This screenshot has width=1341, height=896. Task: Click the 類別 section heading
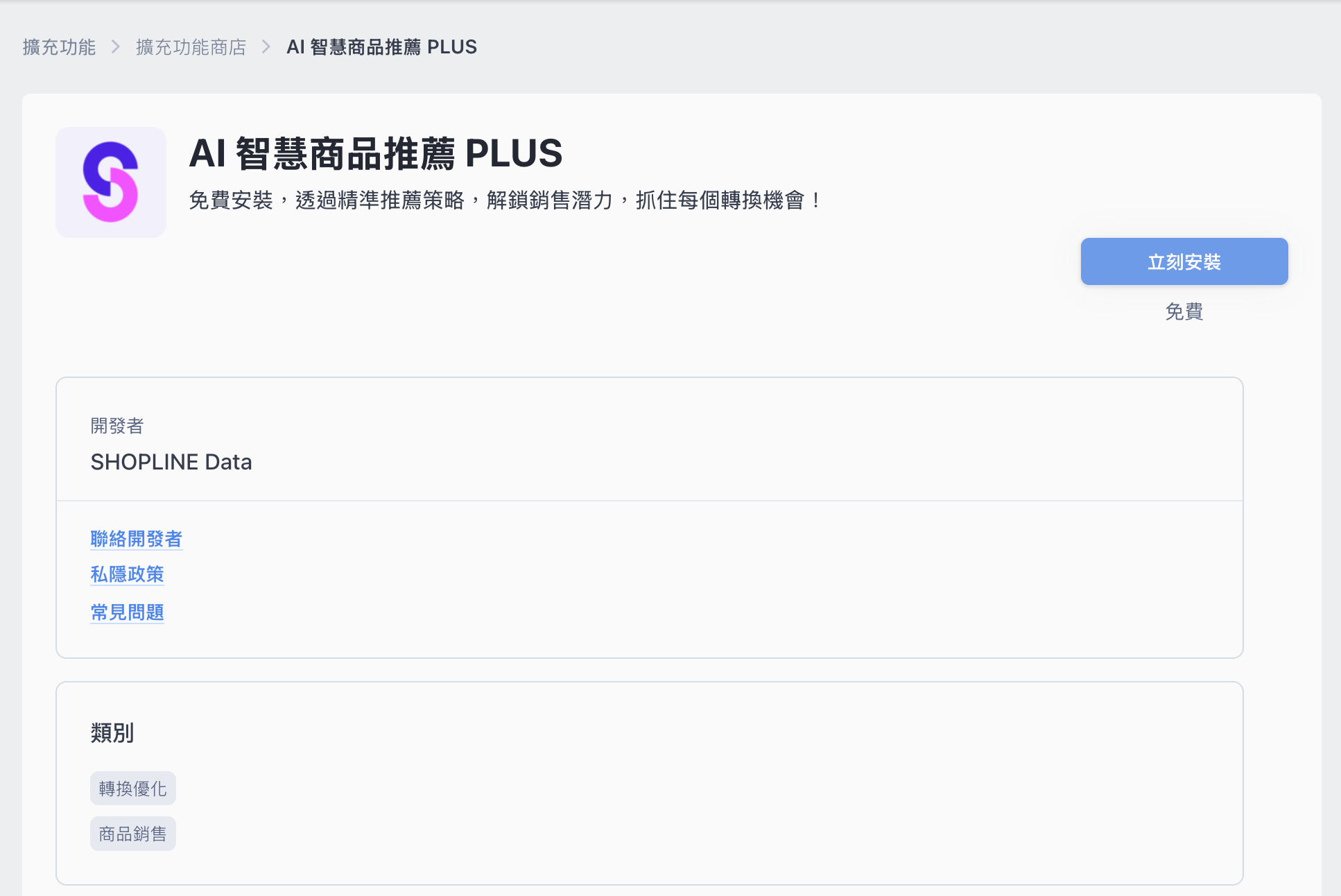click(x=112, y=732)
